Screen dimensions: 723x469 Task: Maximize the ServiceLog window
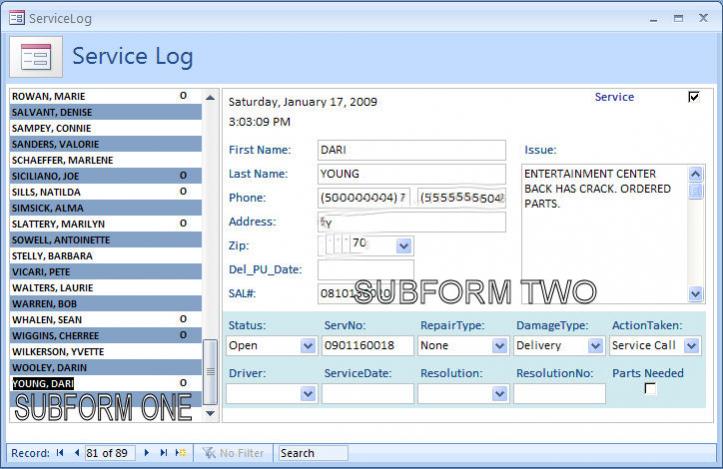678,18
